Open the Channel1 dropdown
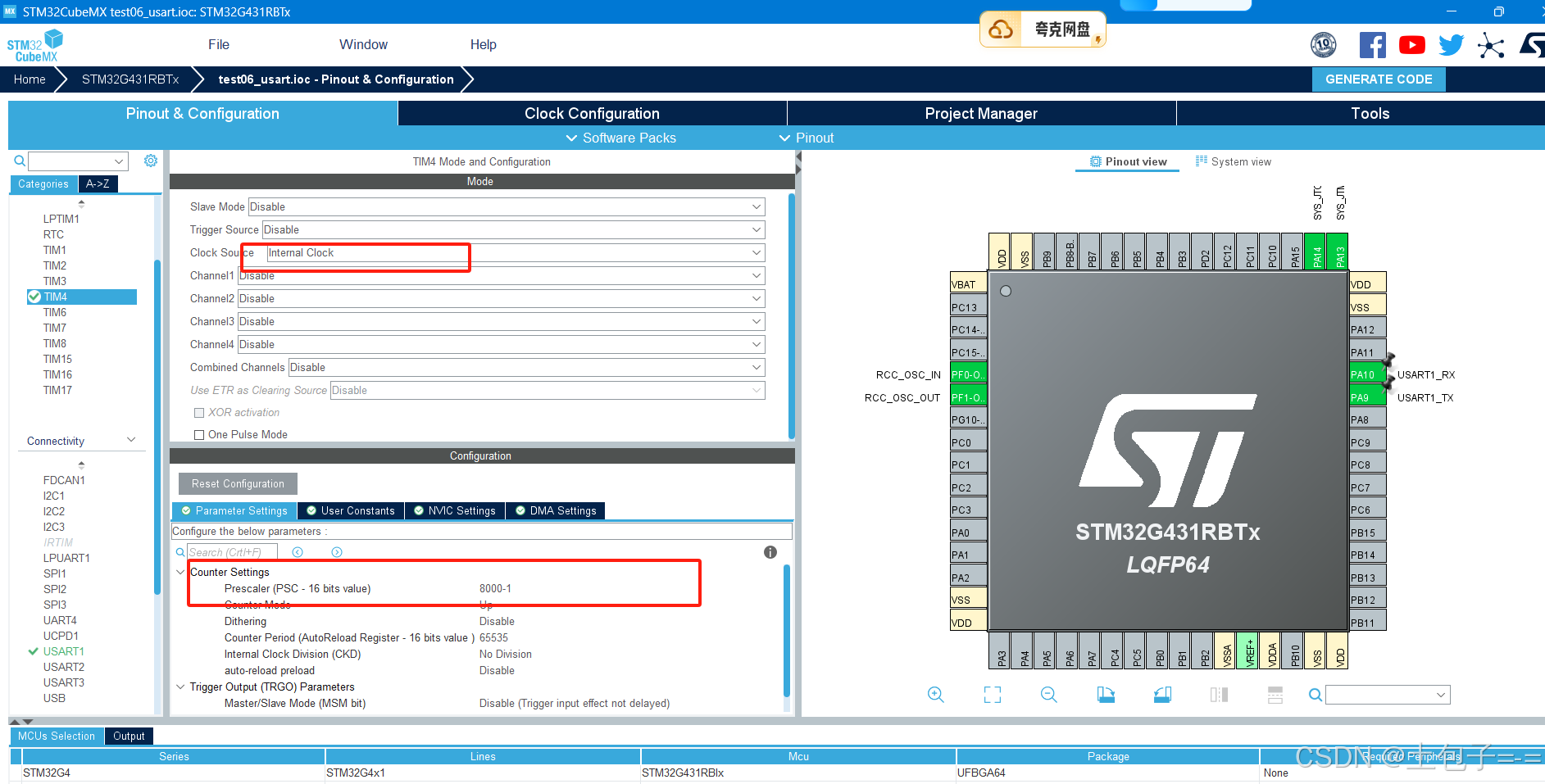The width and height of the screenshot is (1545, 784). [502, 275]
